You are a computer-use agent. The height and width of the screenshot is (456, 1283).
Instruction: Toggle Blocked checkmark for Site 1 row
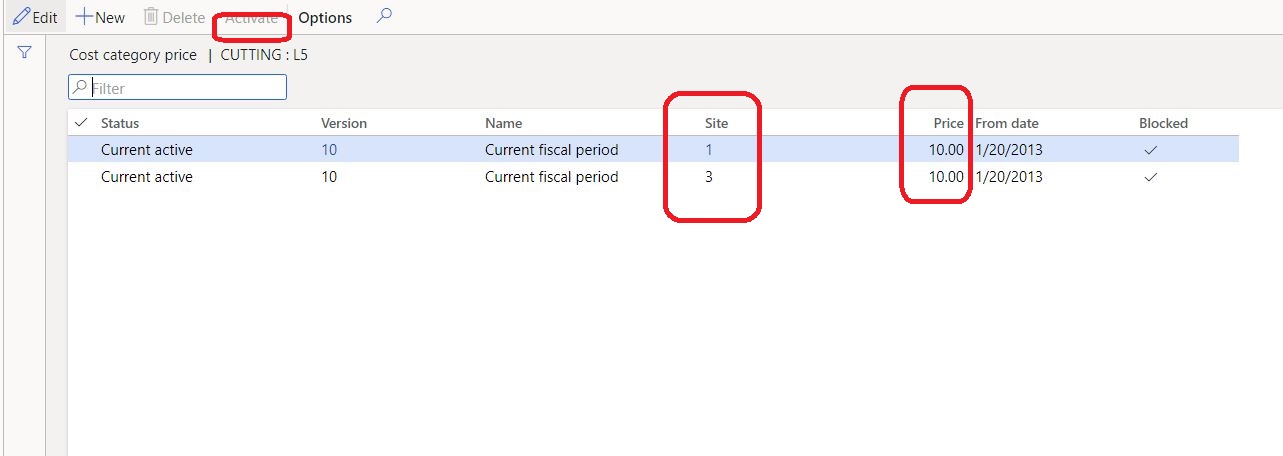[x=1150, y=150]
